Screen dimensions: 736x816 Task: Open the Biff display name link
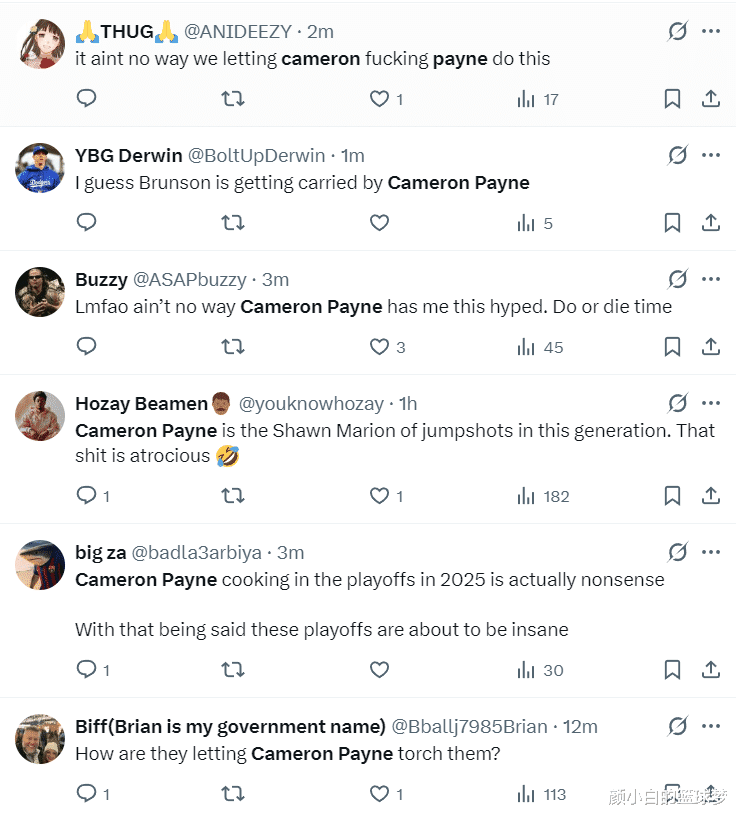230,726
